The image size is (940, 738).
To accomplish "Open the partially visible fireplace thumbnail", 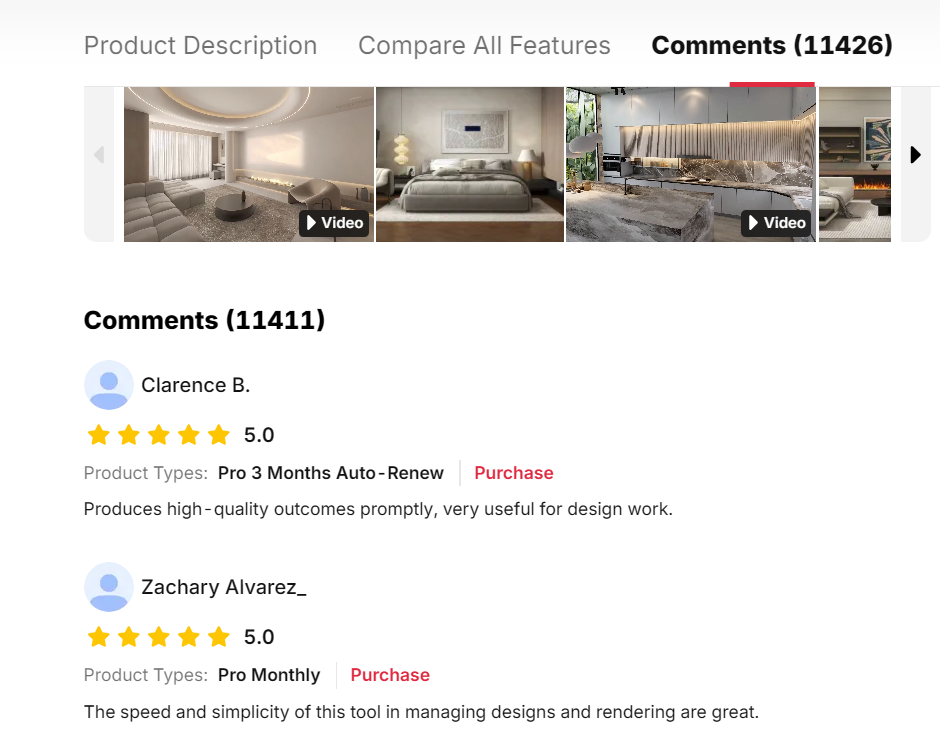I will tap(855, 164).
